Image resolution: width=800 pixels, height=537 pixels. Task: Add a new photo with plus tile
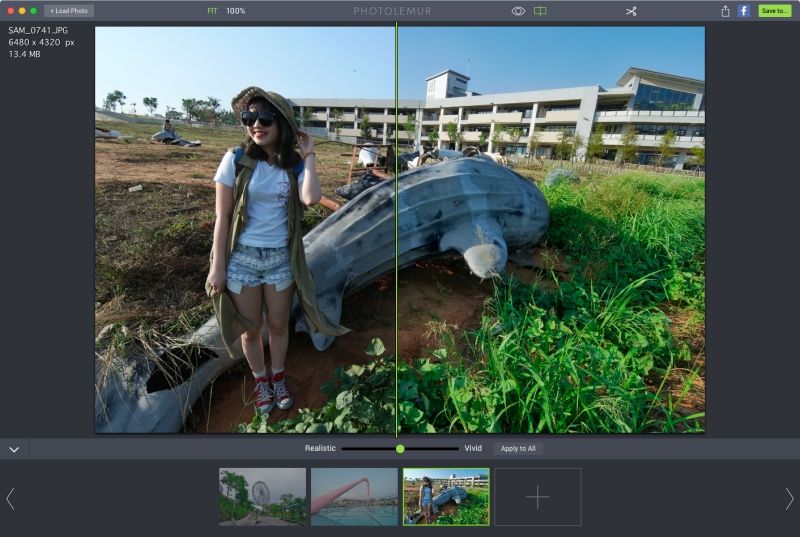(x=538, y=497)
